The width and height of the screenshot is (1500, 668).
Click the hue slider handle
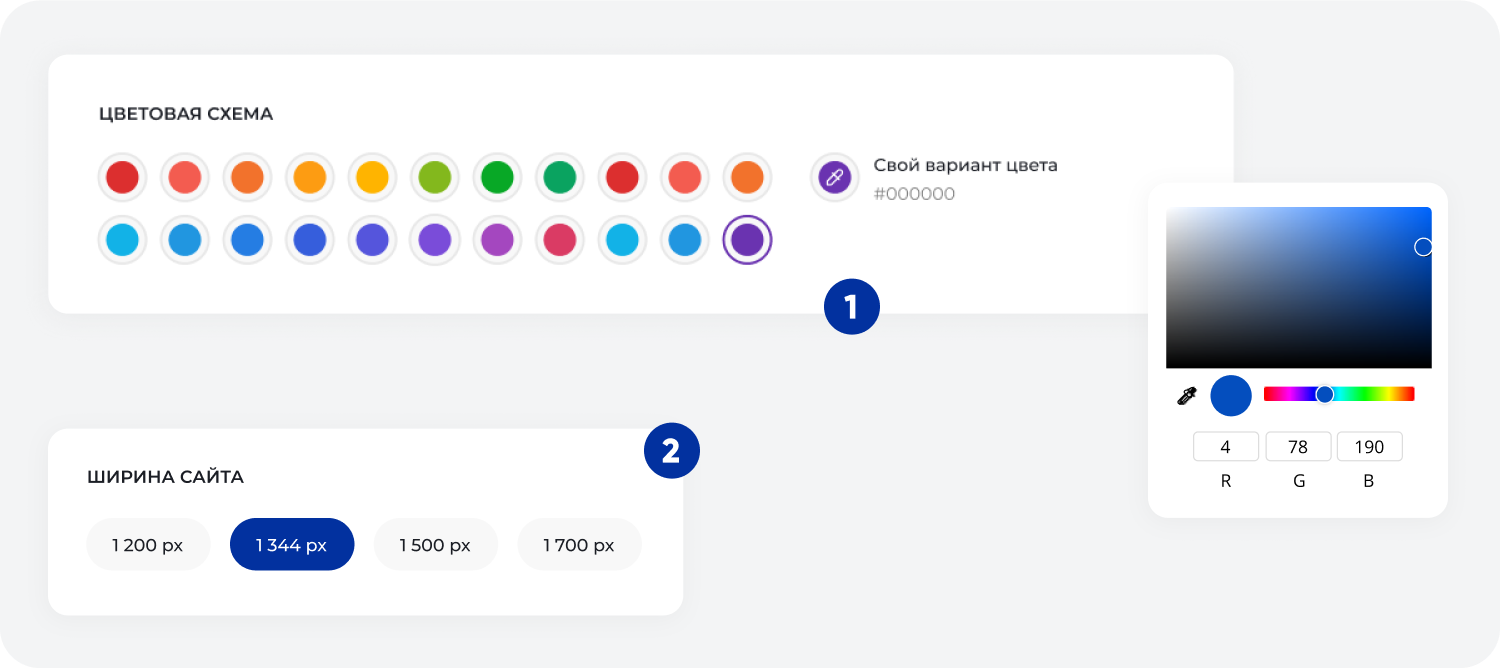click(1325, 394)
